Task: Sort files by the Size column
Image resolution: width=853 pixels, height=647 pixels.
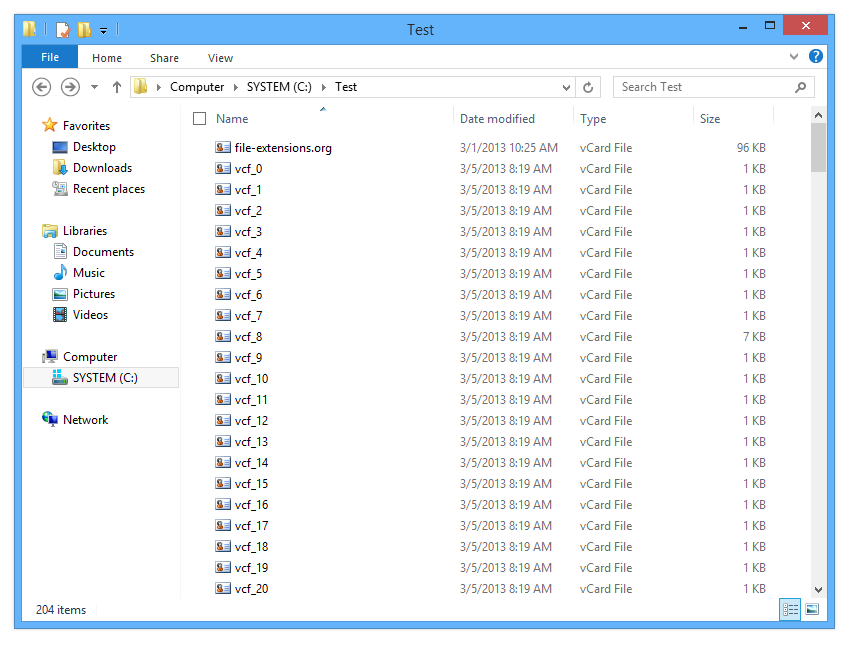Action: [x=710, y=118]
